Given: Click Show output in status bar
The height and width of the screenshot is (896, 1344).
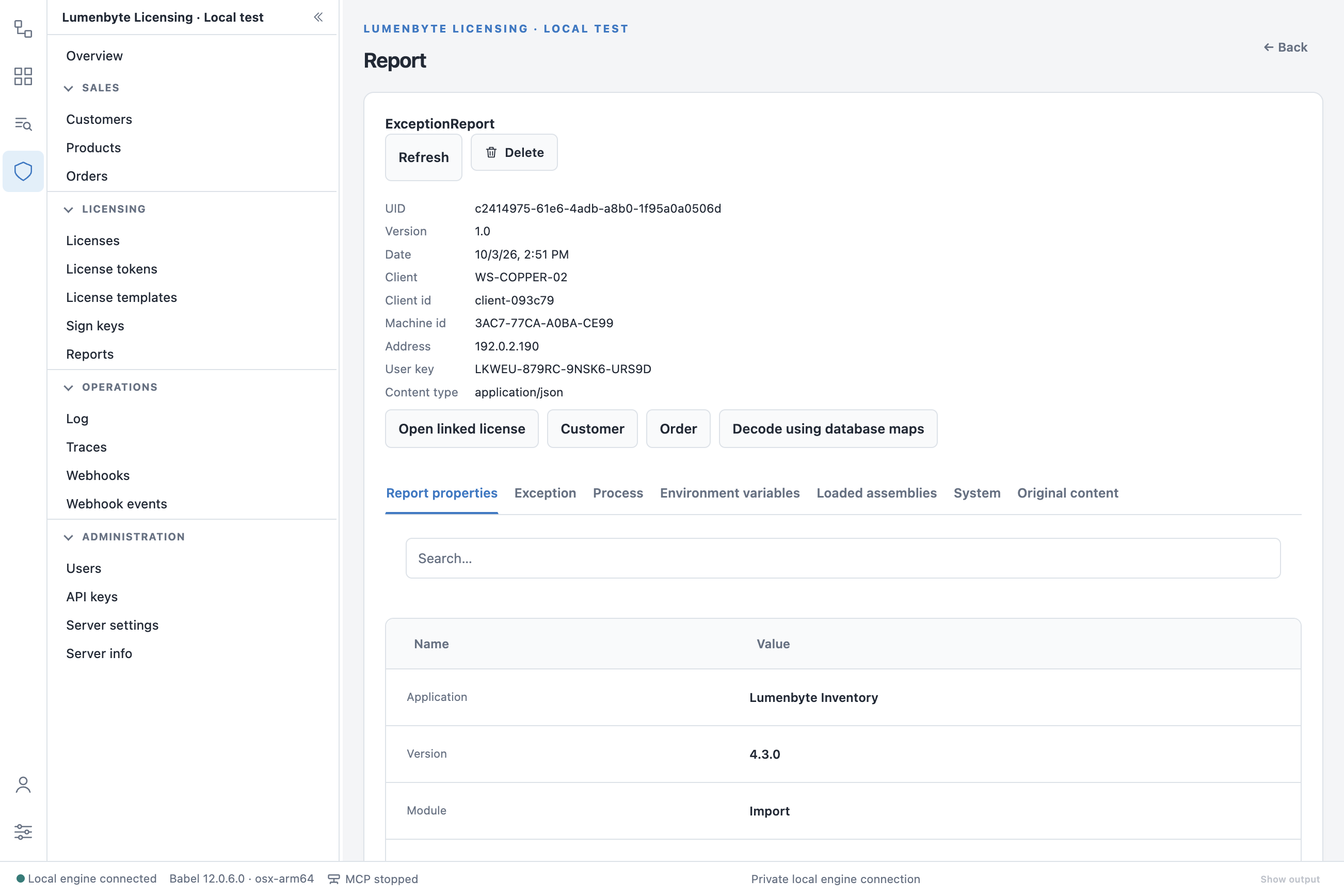Looking at the screenshot, I should (x=1290, y=879).
